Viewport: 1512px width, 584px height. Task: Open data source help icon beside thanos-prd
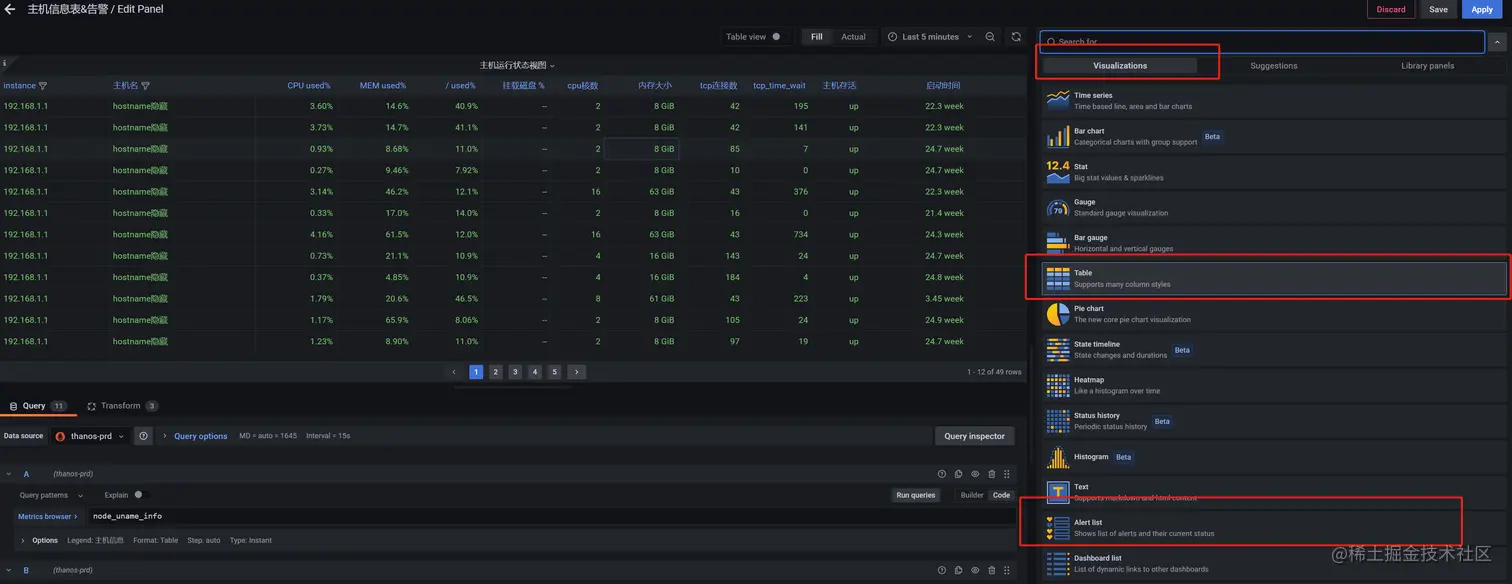pyautogui.click(x=143, y=436)
